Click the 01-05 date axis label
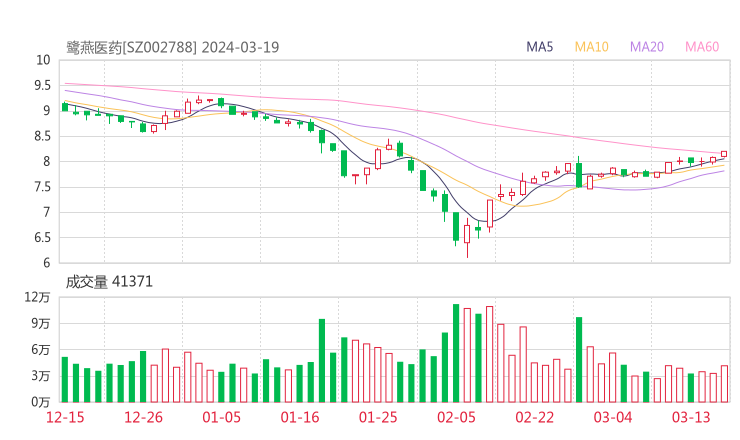Image resolution: width=740 pixels, height=440 pixels. point(221,417)
